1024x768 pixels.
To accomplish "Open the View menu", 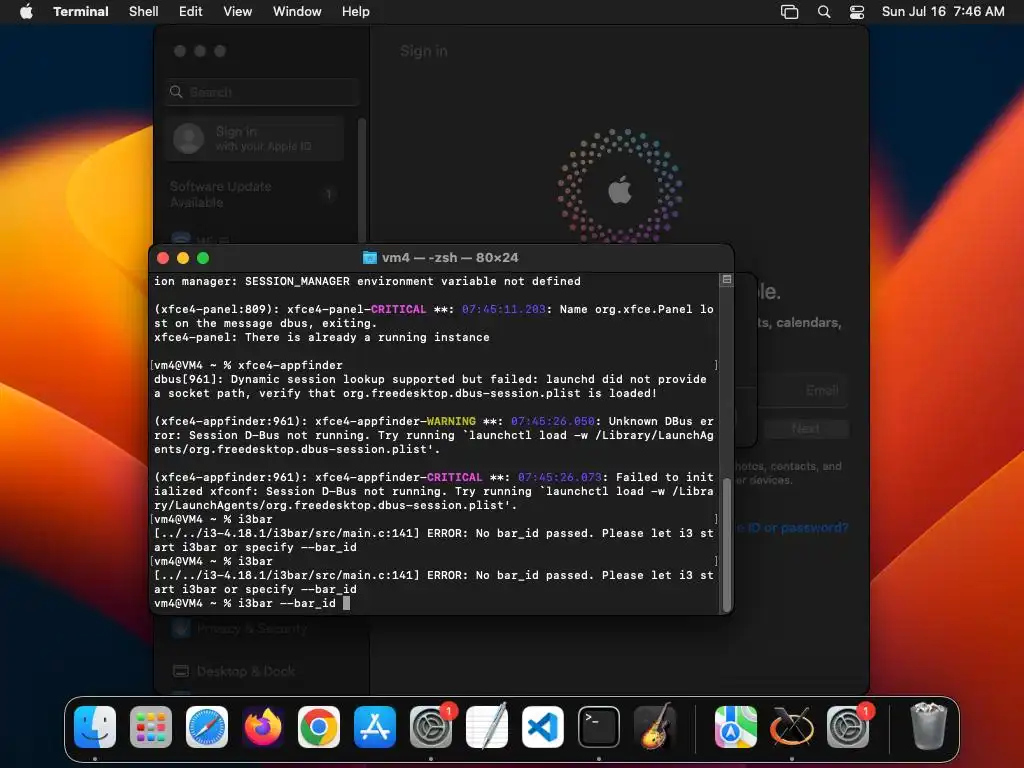I will click(238, 12).
